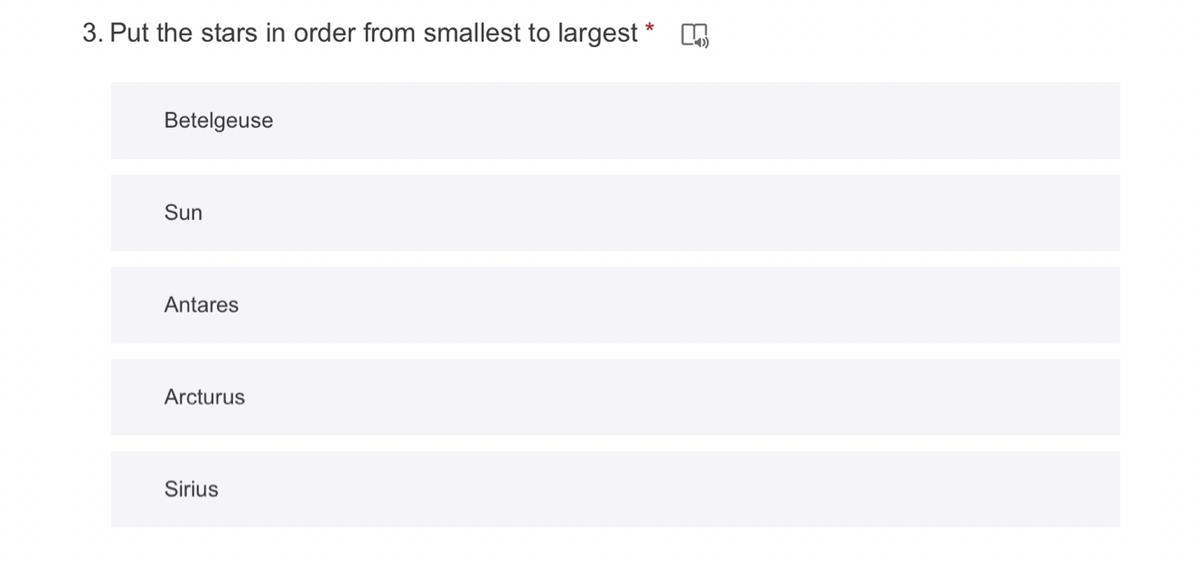
Task: Click the red required asterisk
Action: click(x=650, y=29)
